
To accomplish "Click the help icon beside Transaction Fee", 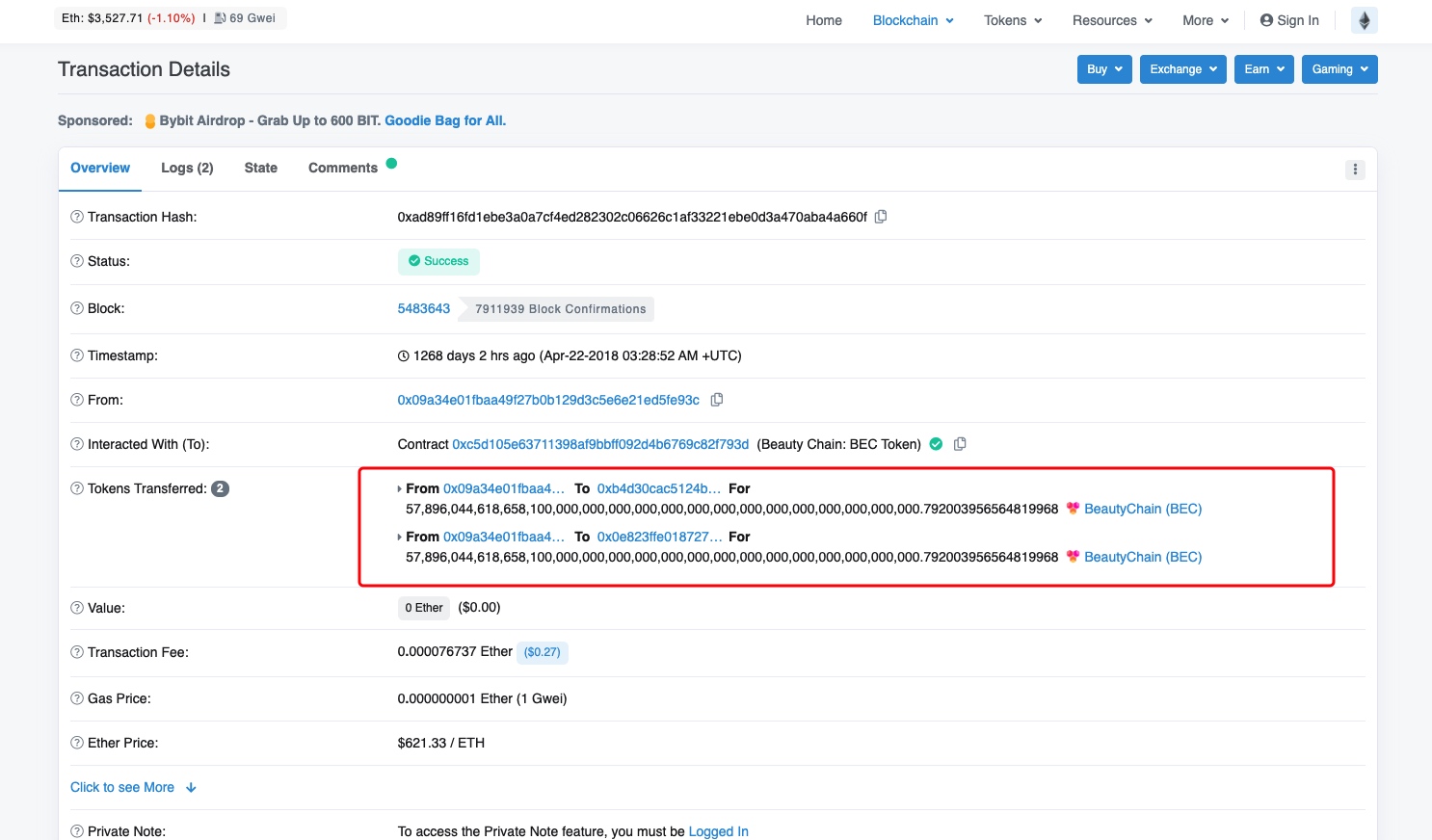I will [77, 652].
